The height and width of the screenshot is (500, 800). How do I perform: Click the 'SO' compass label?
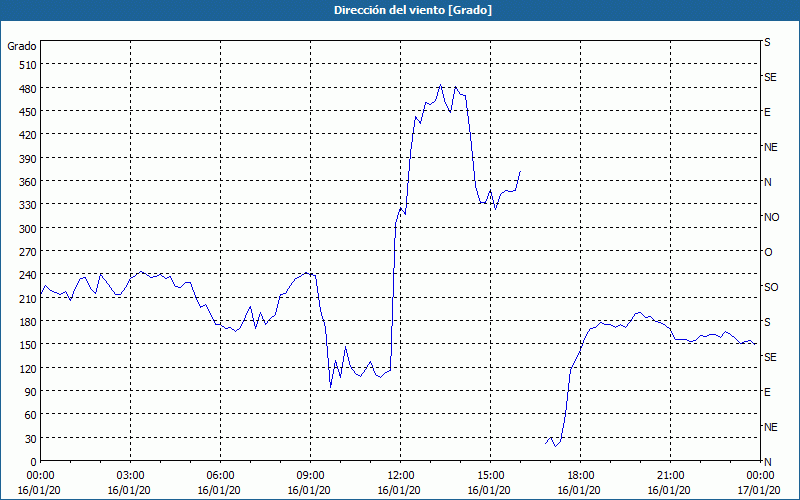(771, 287)
